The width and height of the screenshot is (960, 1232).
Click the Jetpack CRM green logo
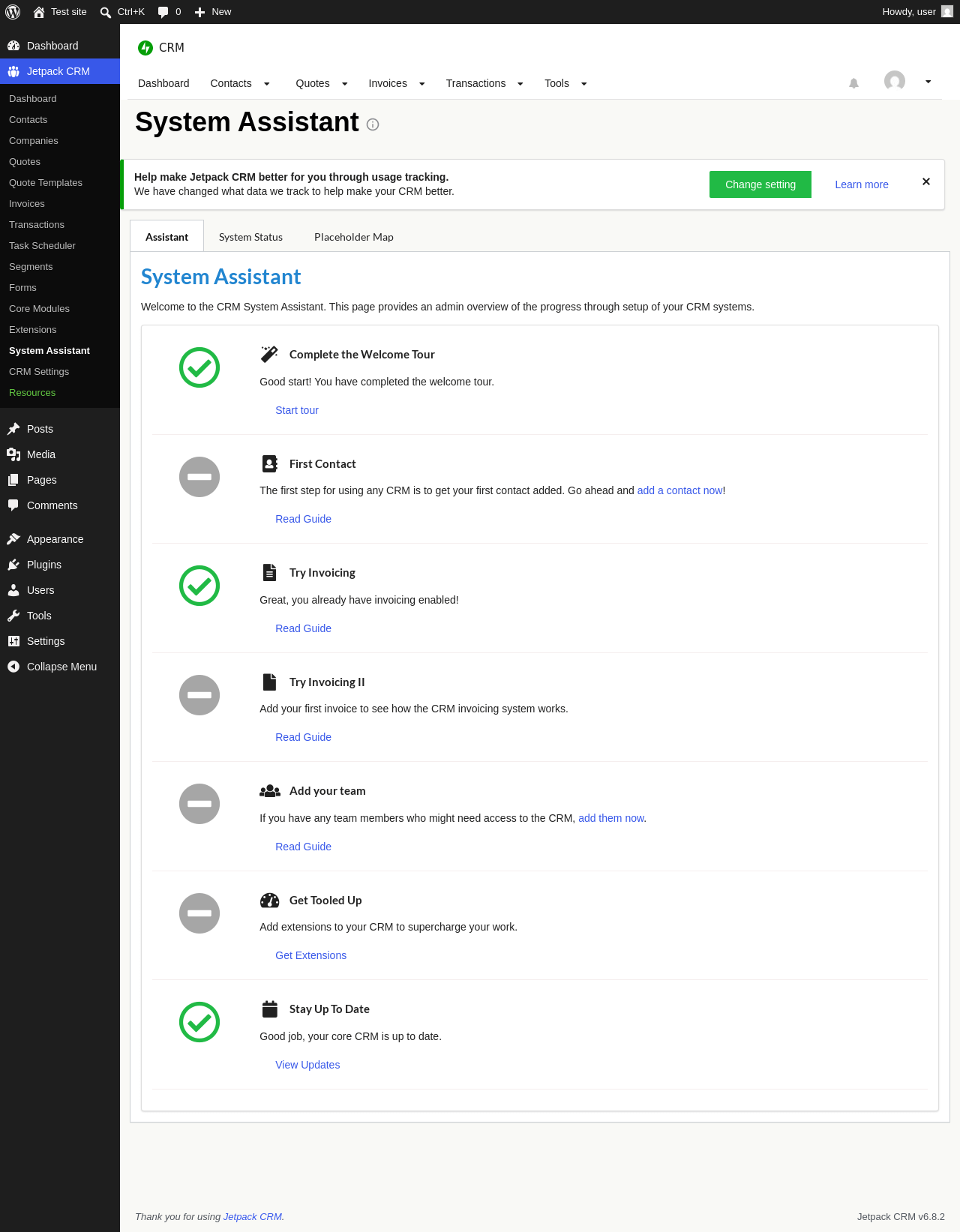click(x=145, y=47)
